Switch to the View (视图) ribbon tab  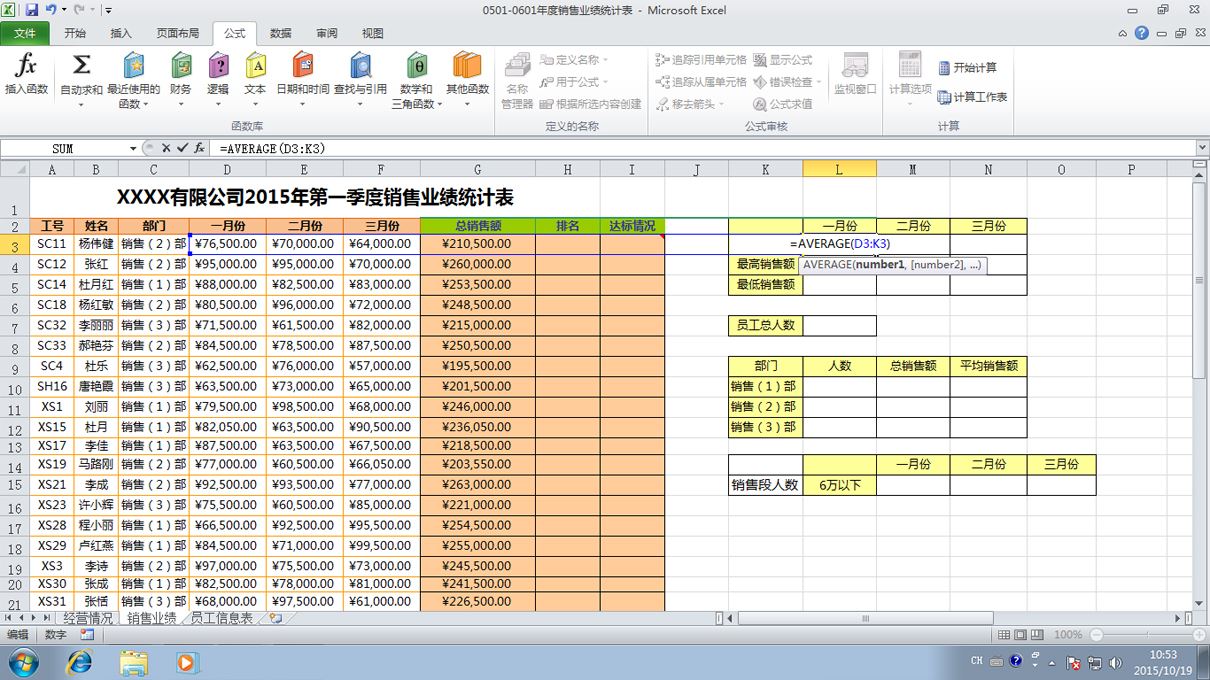coord(373,33)
